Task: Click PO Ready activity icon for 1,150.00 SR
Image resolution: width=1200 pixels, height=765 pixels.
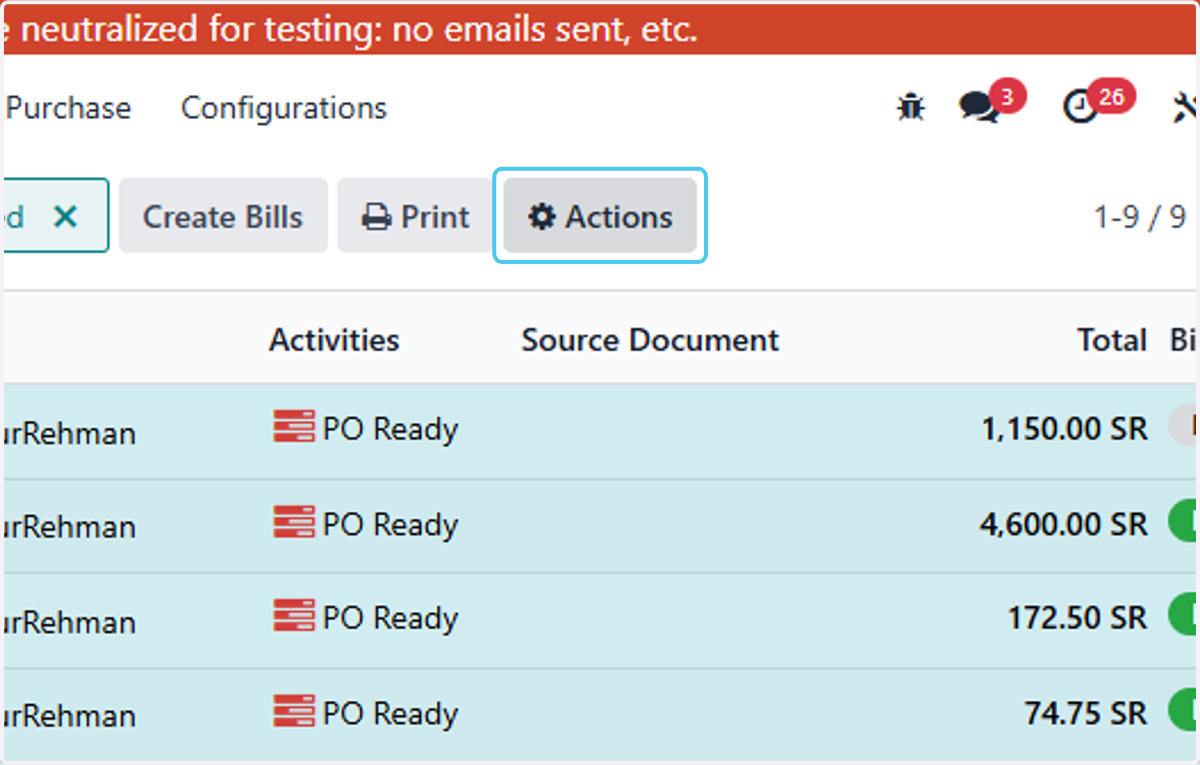Action: click(x=293, y=427)
